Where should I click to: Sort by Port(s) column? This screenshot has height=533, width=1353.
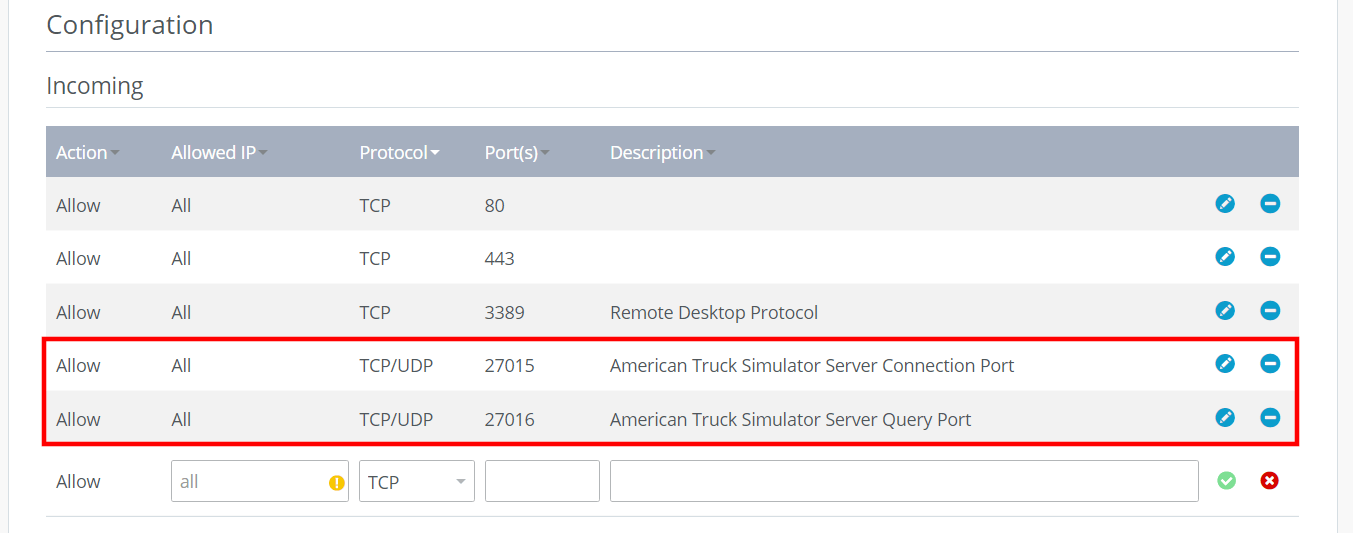(x=517, y=153)
